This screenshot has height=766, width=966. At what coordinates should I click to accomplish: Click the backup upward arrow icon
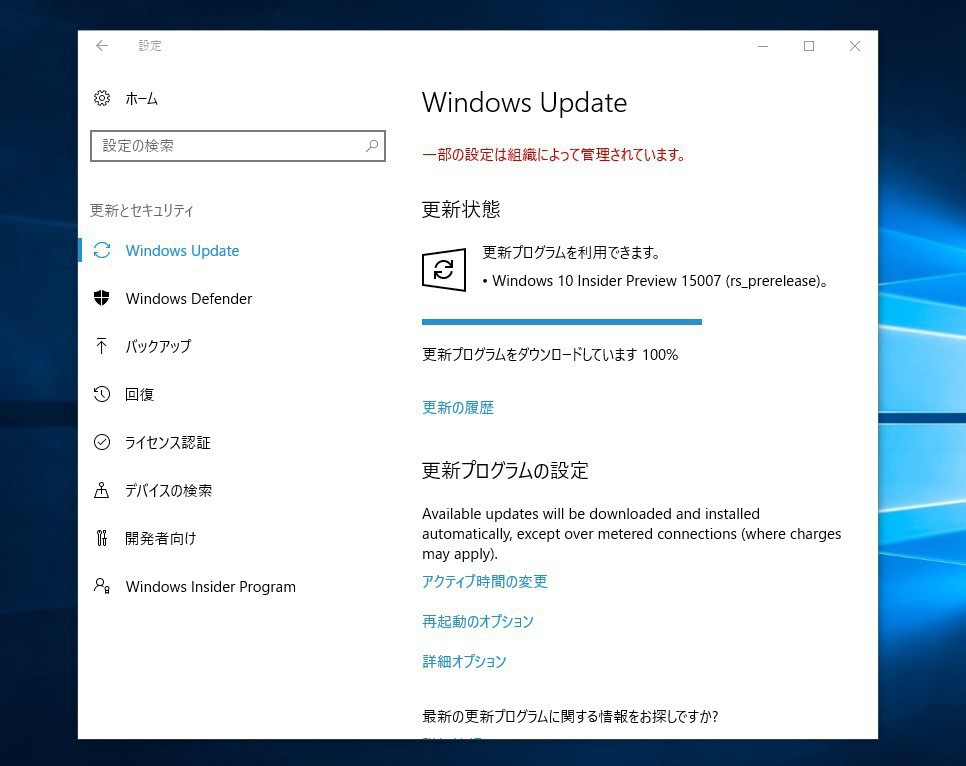[102, 346]
